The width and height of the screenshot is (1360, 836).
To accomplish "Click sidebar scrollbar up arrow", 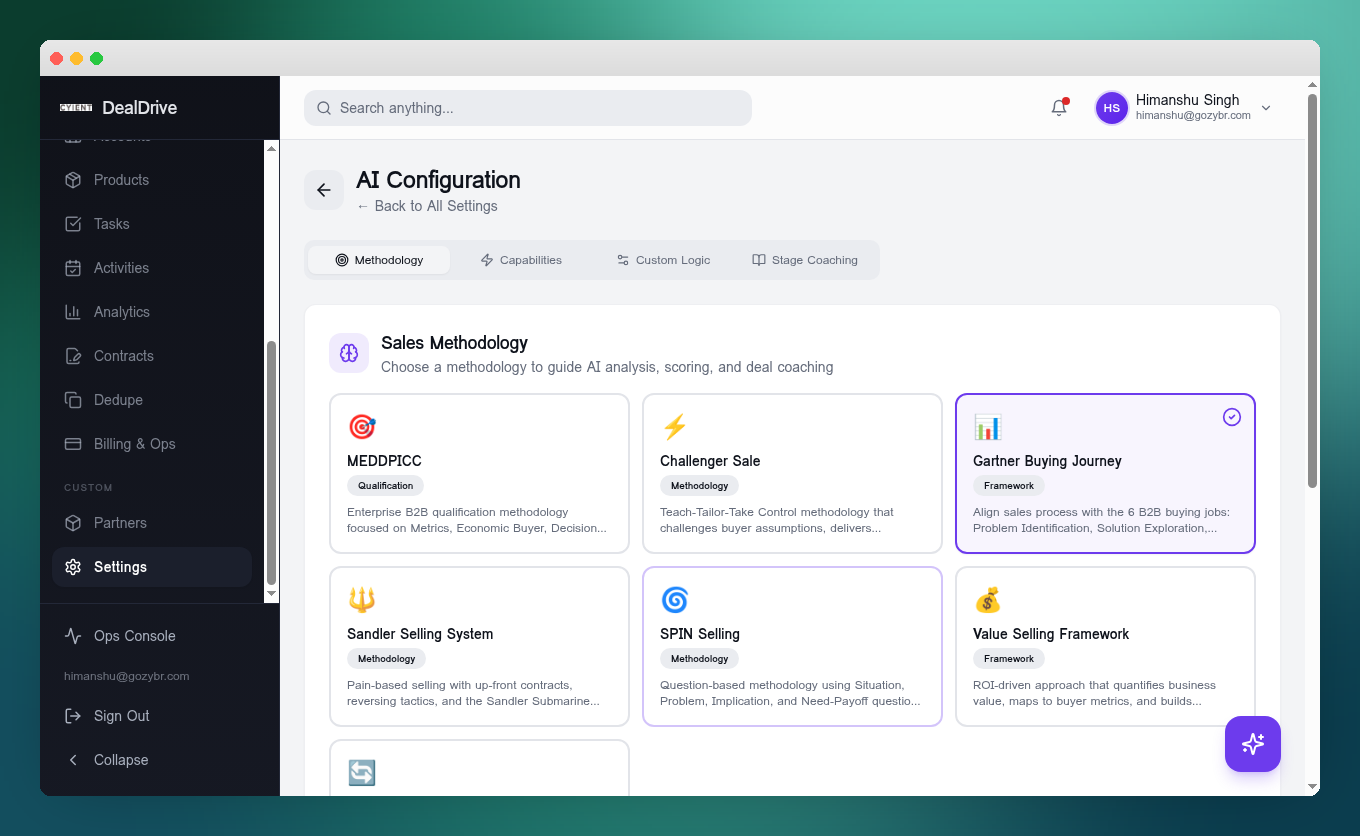I will point(271,147).
